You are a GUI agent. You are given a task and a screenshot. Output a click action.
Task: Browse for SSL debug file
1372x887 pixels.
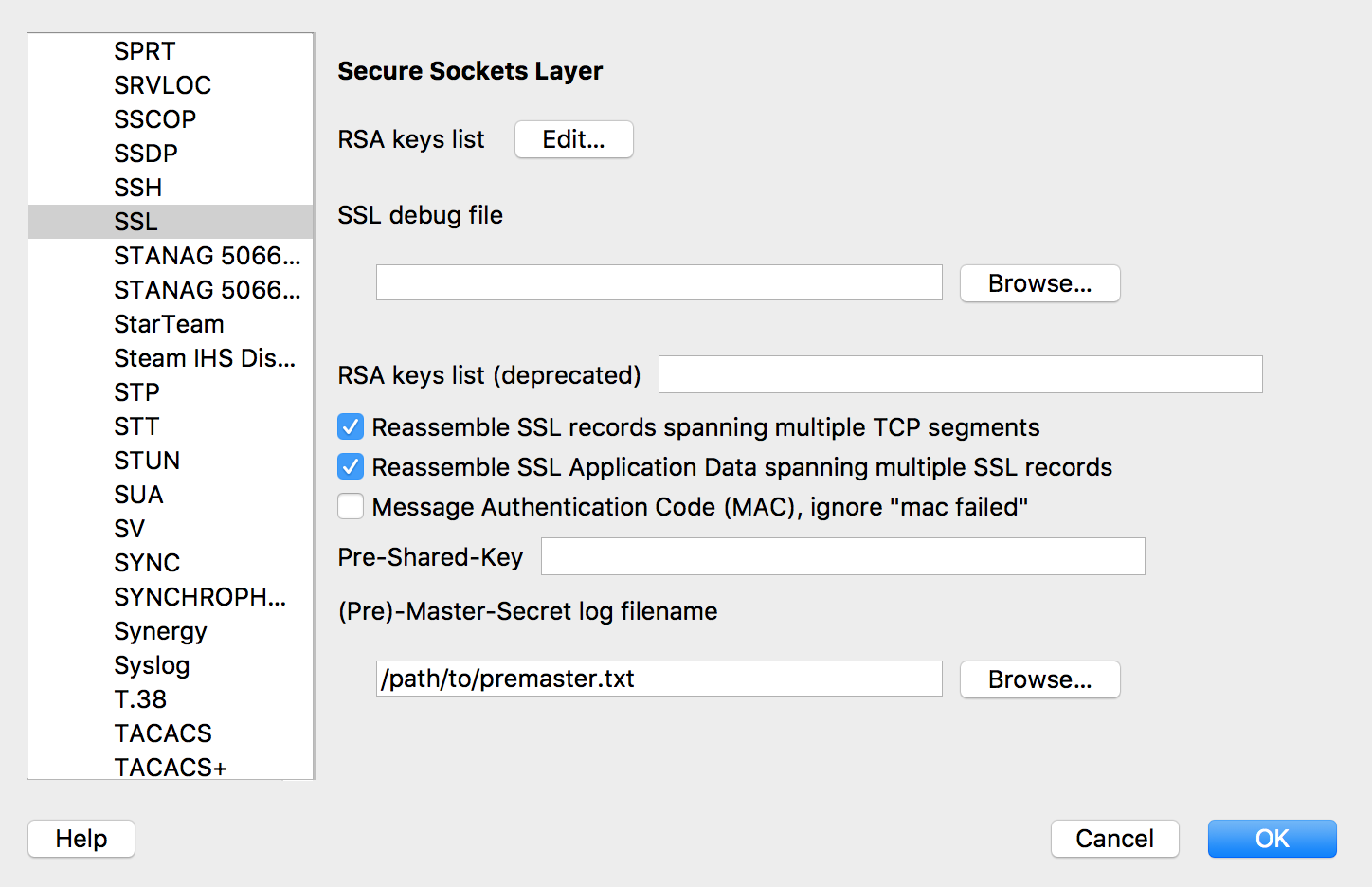pyautogui.click(x=1039, y=283)
